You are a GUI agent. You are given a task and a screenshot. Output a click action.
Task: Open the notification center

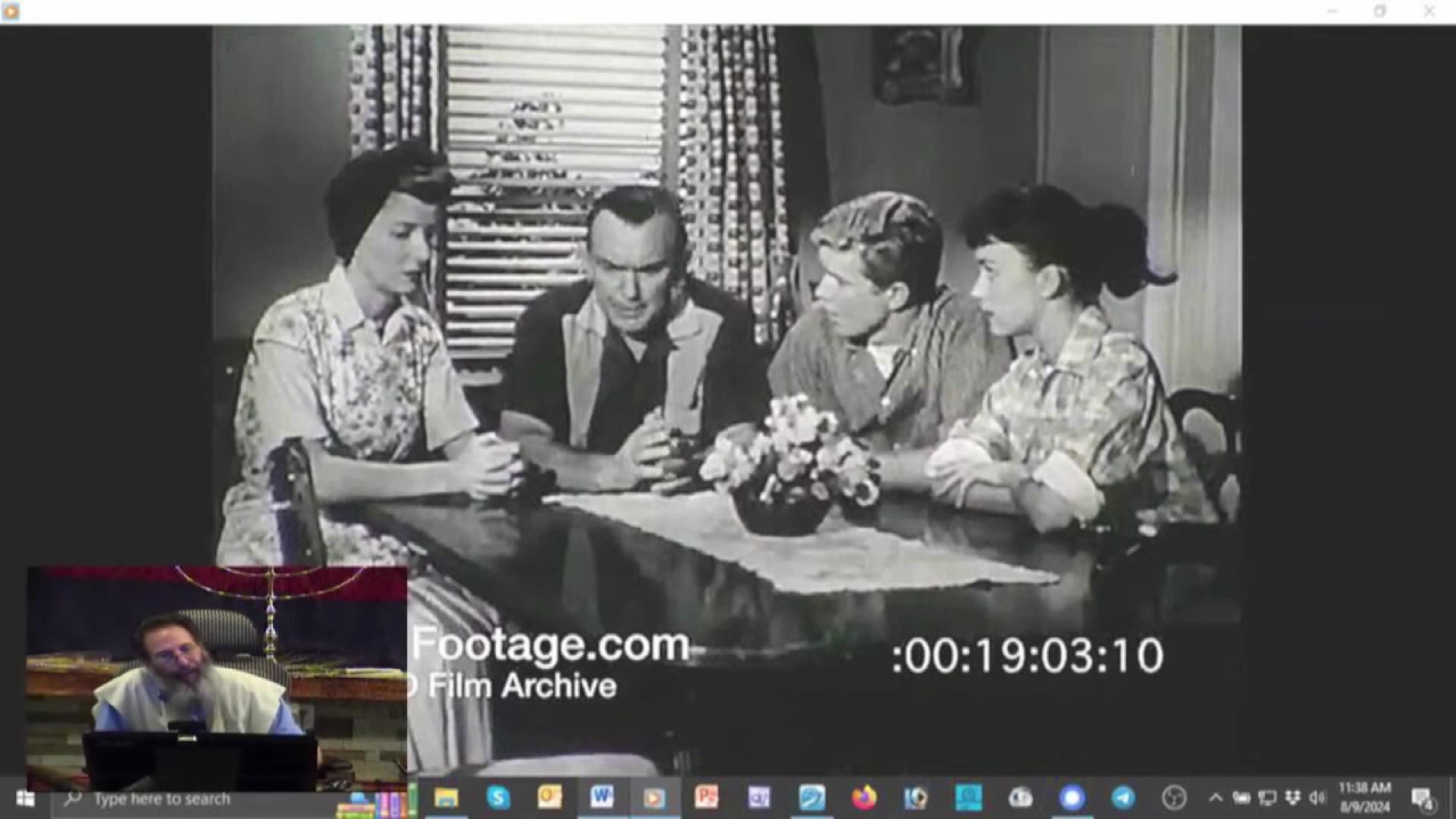tap(1422, 798)
